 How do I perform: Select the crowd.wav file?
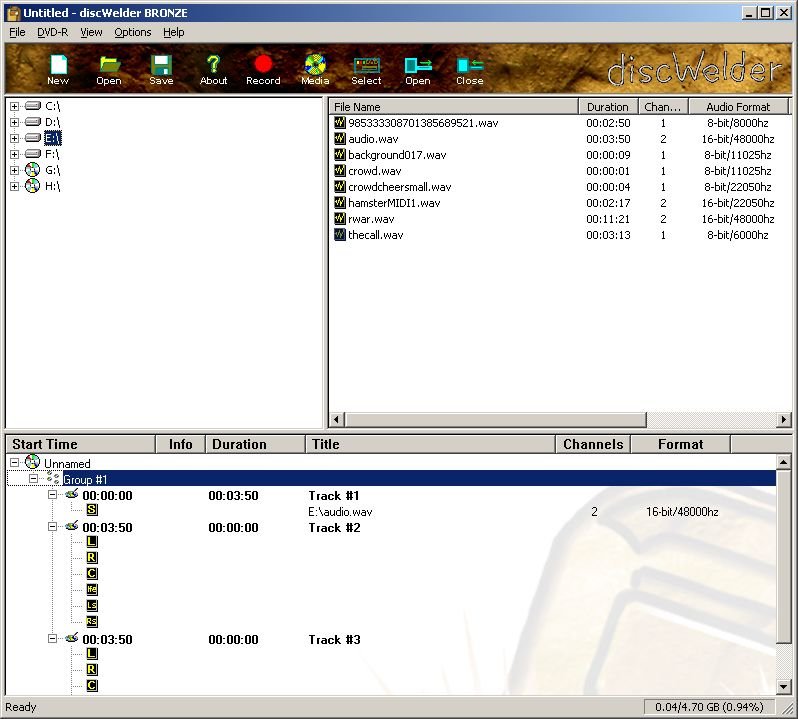coord(375,171)
